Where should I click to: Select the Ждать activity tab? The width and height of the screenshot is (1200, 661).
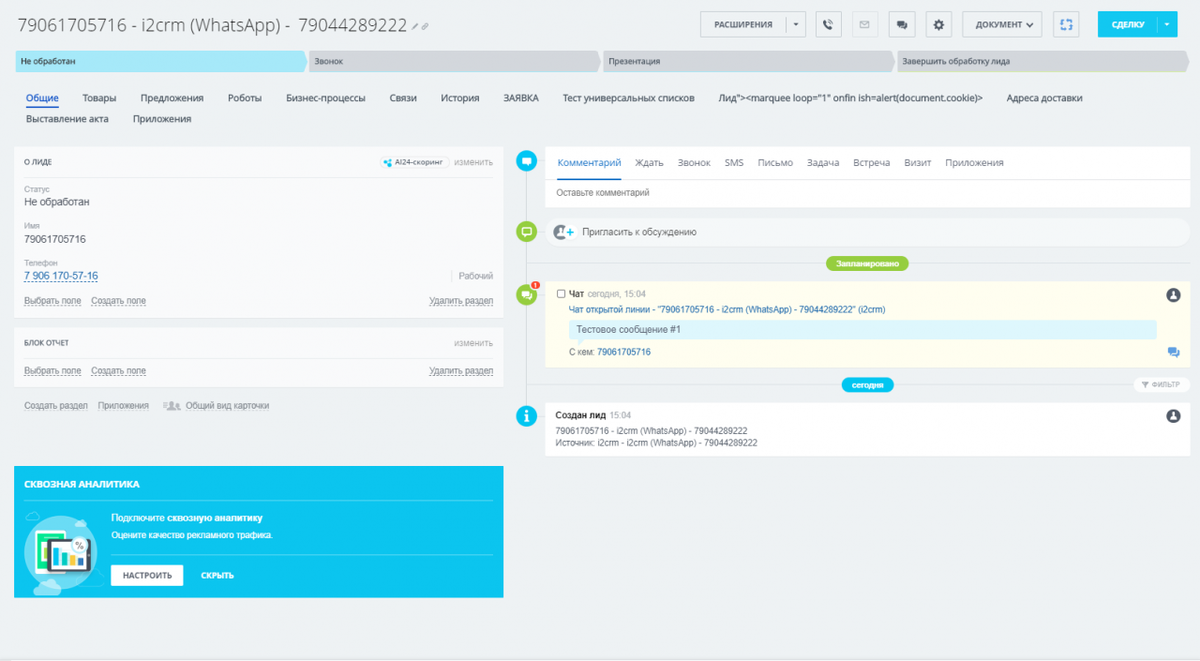649,162
